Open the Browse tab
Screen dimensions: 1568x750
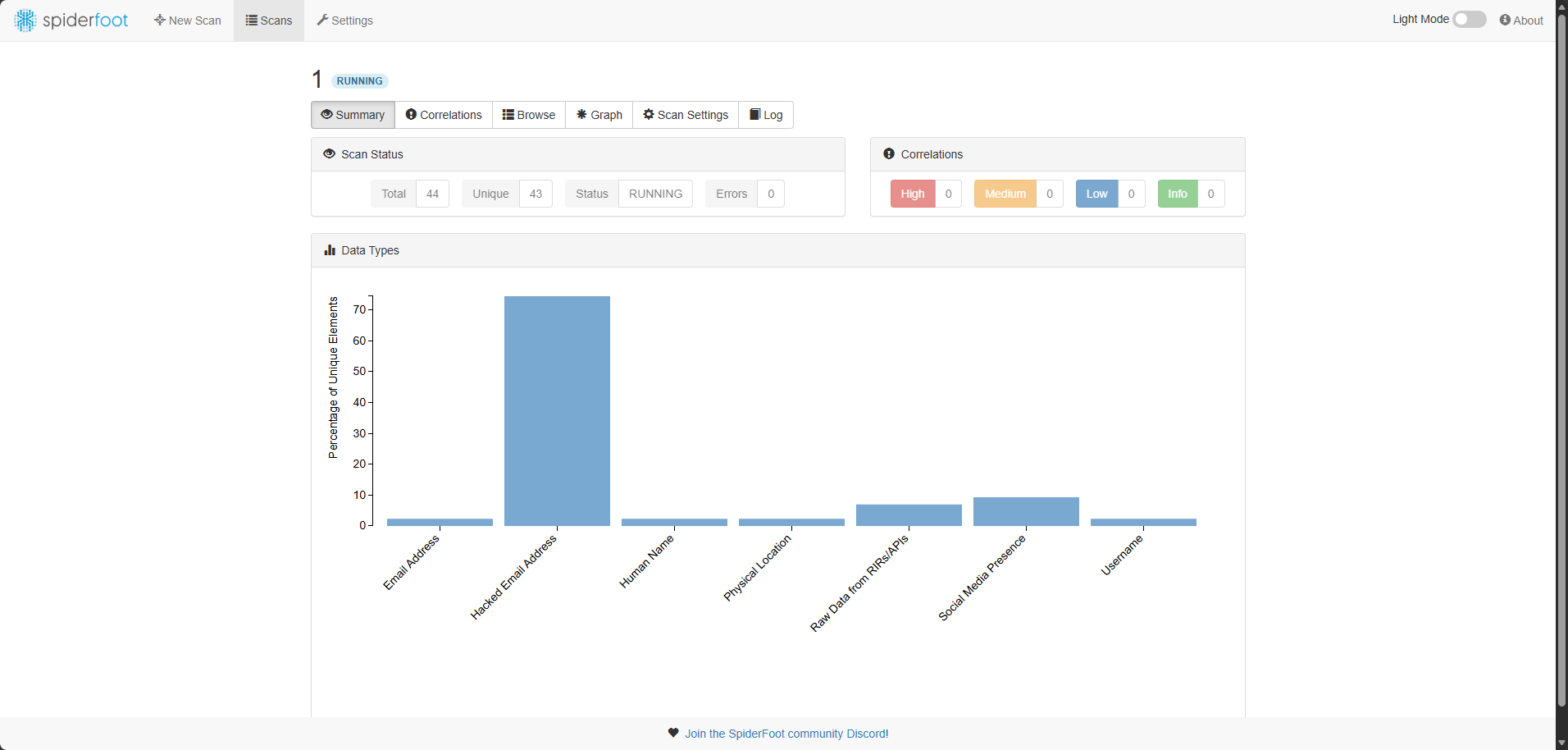click(529, 115)
